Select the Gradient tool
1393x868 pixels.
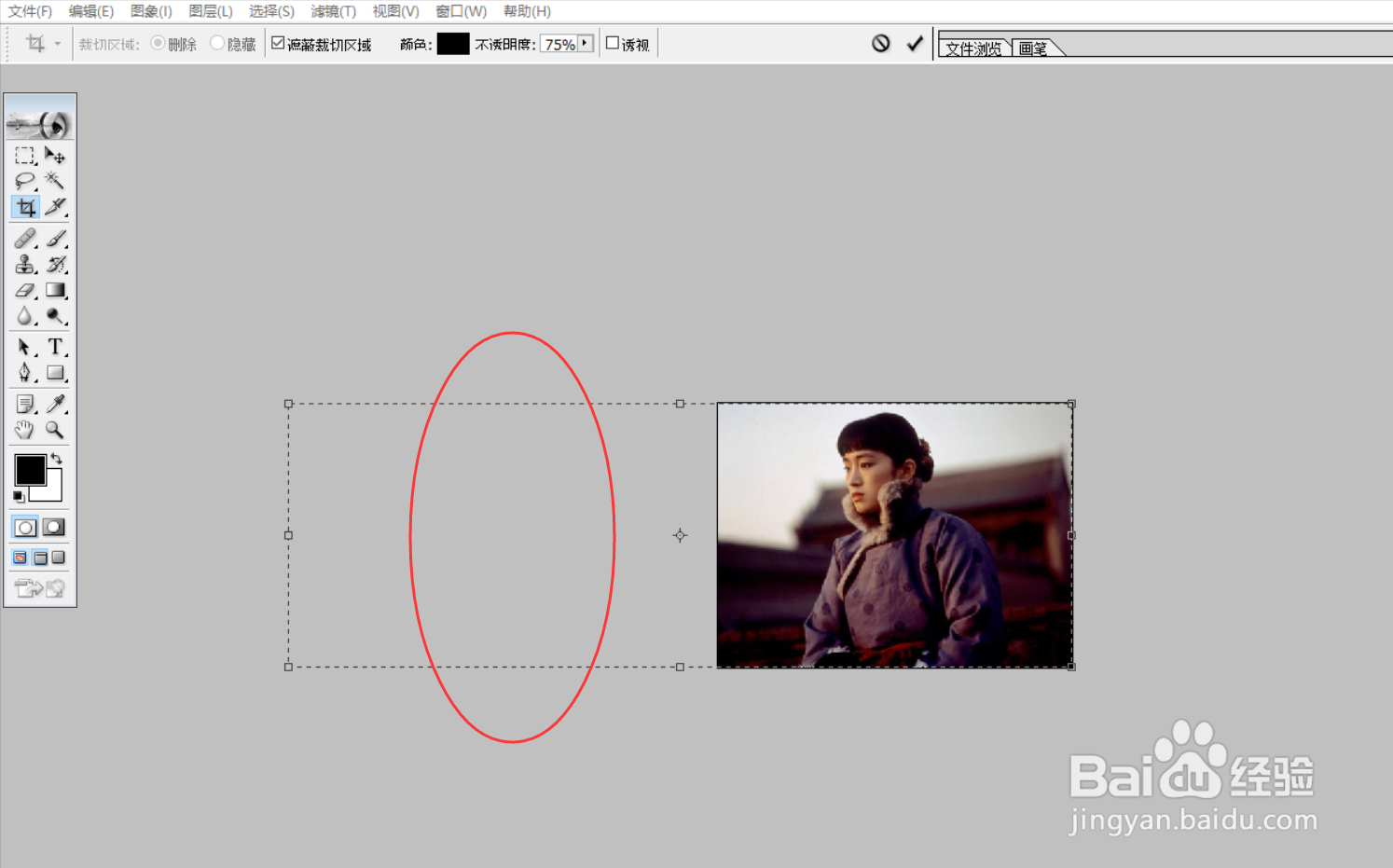[55, 290]
